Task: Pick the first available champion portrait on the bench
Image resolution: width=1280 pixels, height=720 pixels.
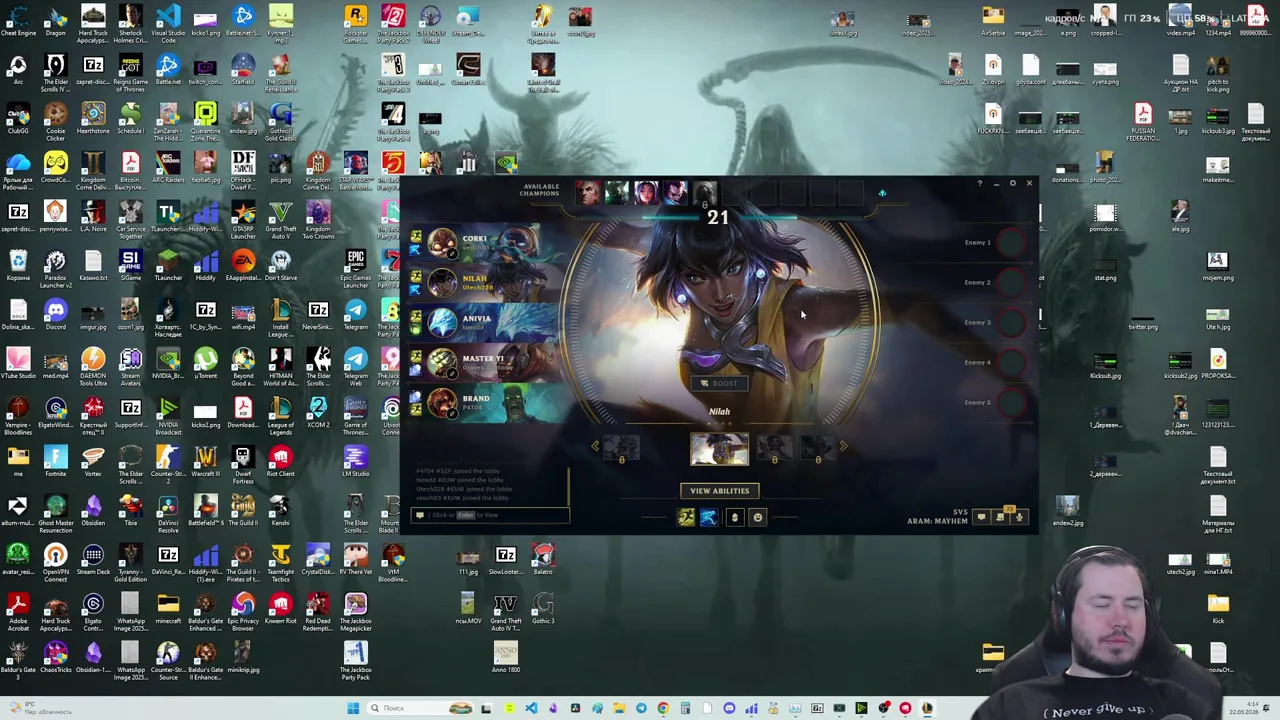Action: click(588, 192)
